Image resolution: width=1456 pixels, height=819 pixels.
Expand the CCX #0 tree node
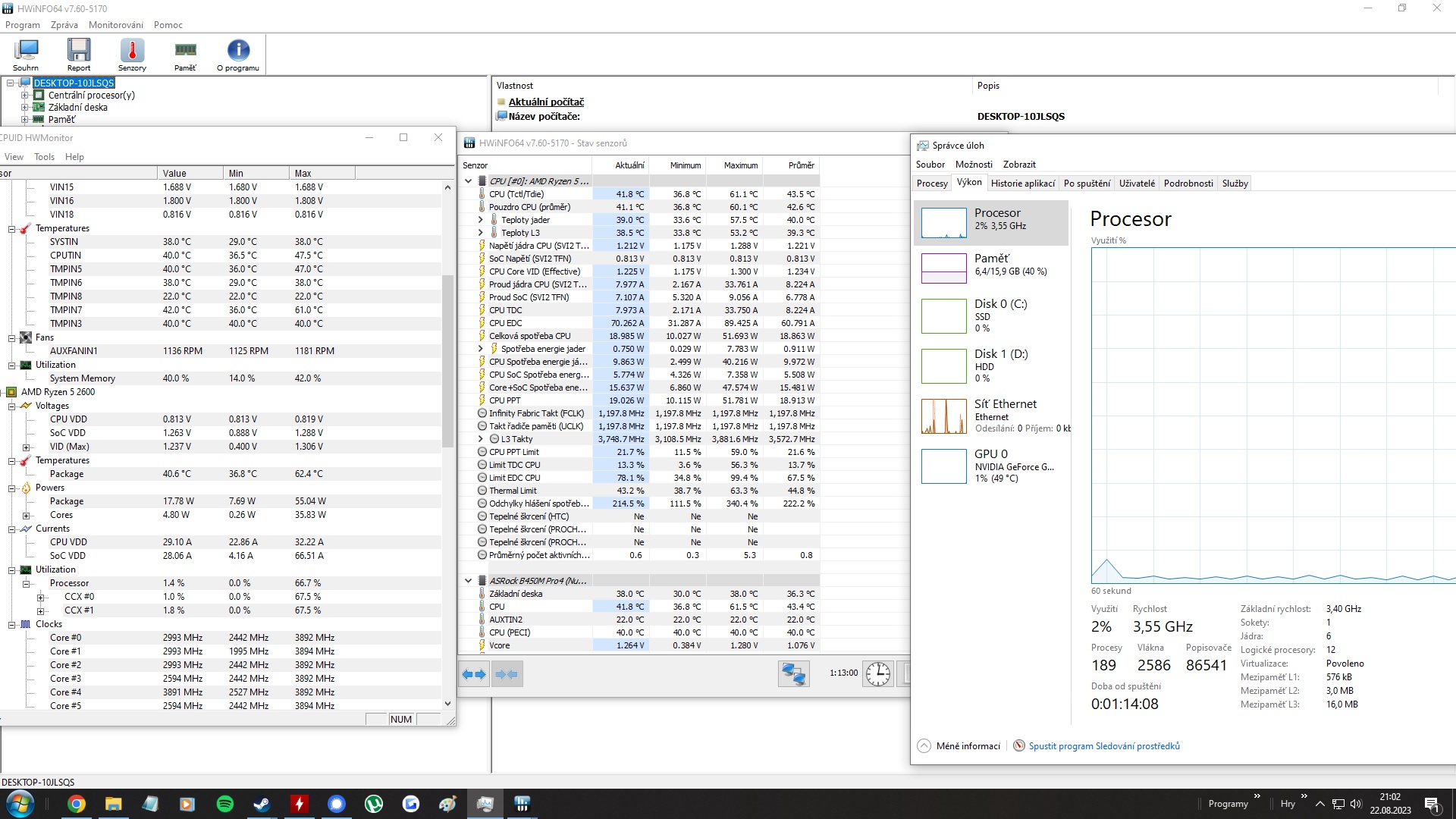[x=41, y=598]
